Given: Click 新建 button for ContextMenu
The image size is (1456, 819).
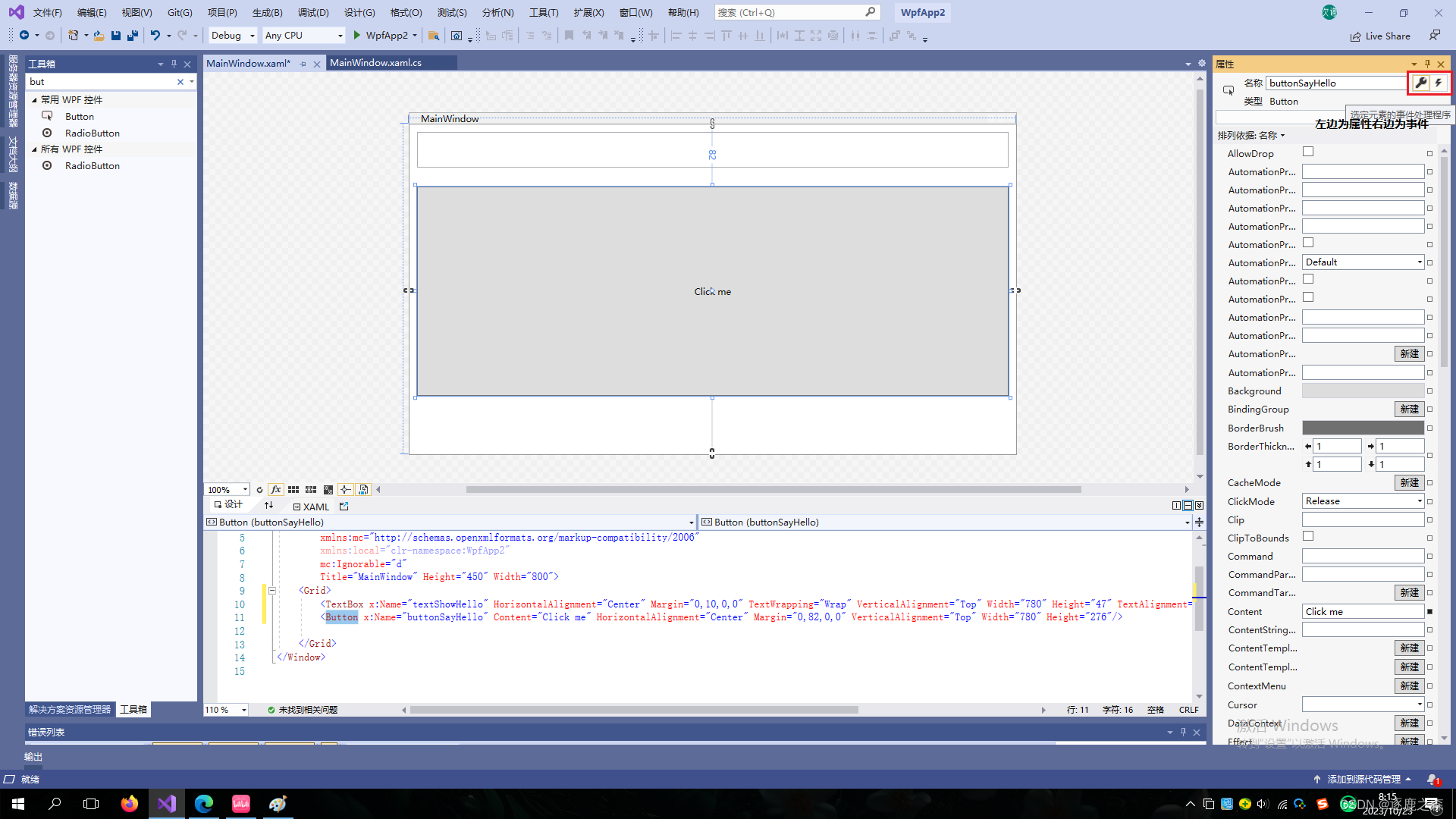Looking at the screenshot, I should (x=1409, y=686).
